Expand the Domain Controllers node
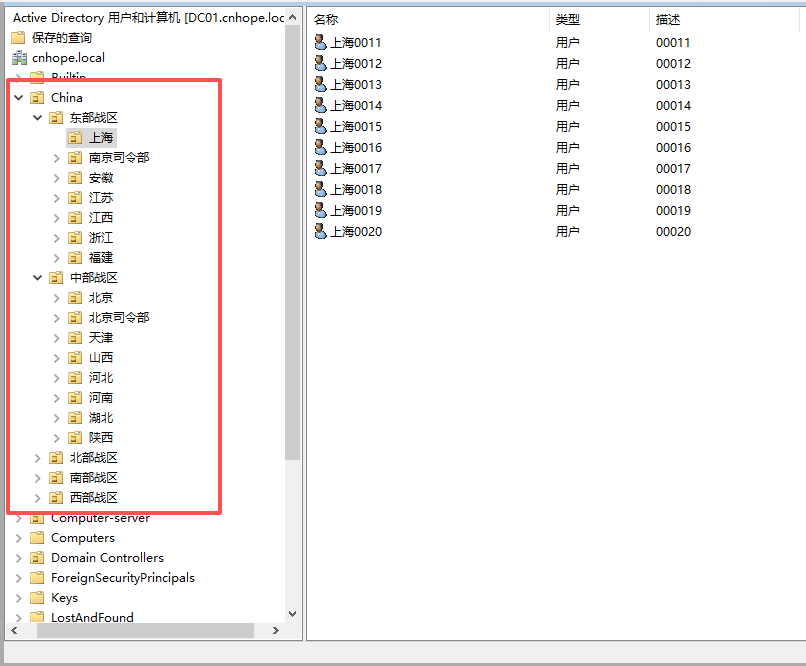 point(19,558)
